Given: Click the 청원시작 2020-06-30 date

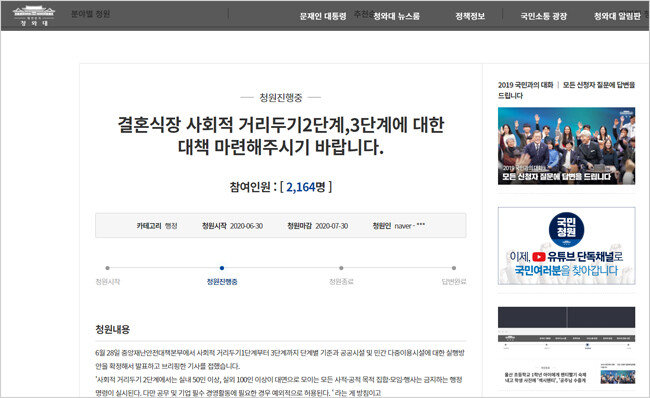Looking at the screenshot, I should tap(232, 226).
